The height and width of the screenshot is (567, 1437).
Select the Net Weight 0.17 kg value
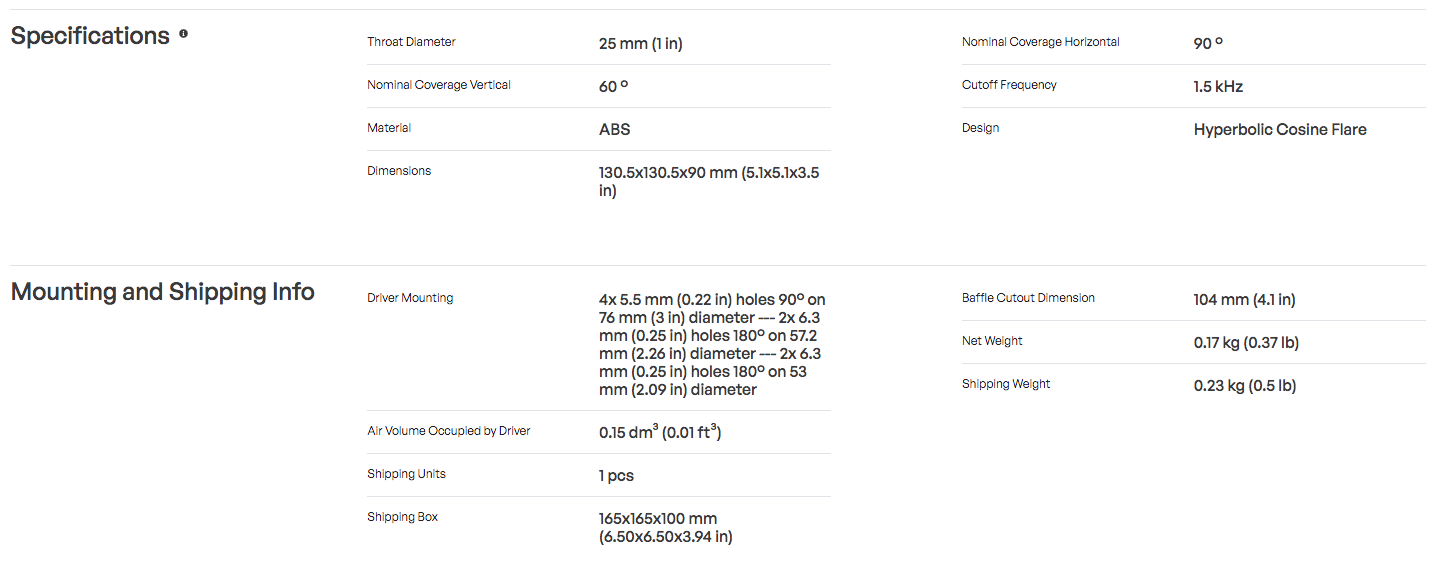[x=1246, y=343]
